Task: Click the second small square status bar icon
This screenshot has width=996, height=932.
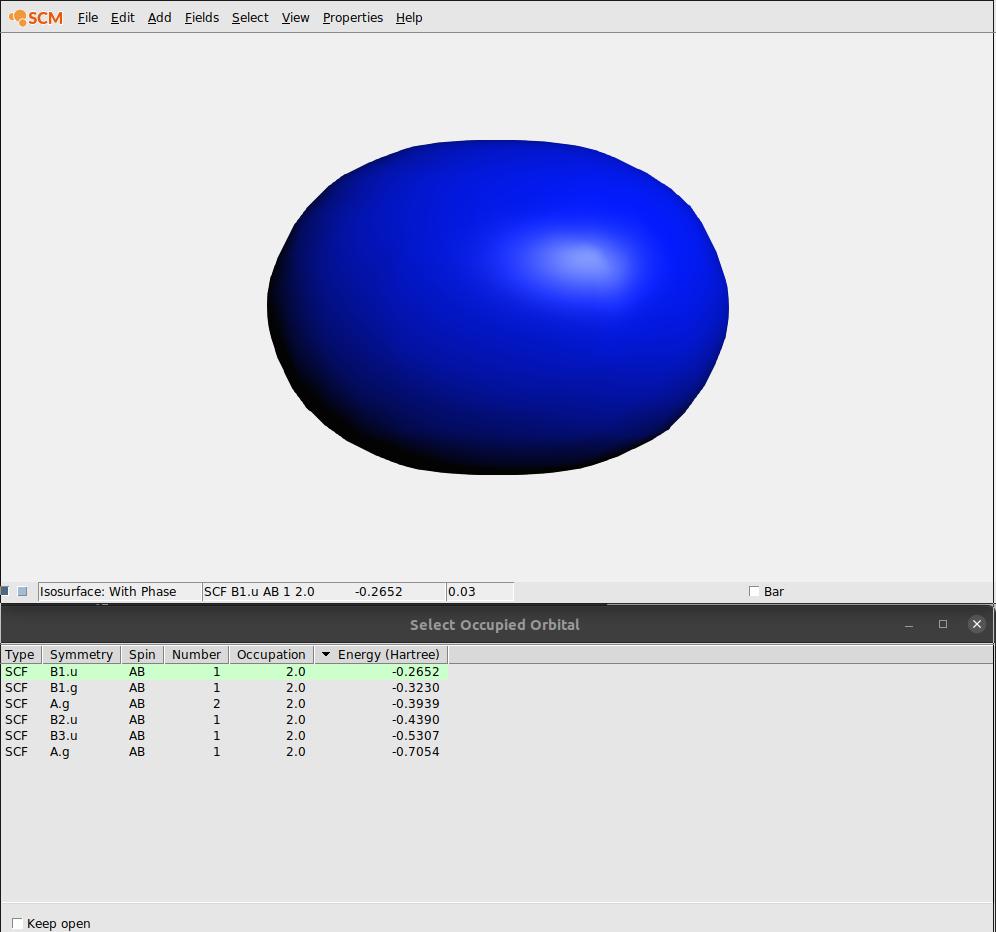Action: point(22,591)
